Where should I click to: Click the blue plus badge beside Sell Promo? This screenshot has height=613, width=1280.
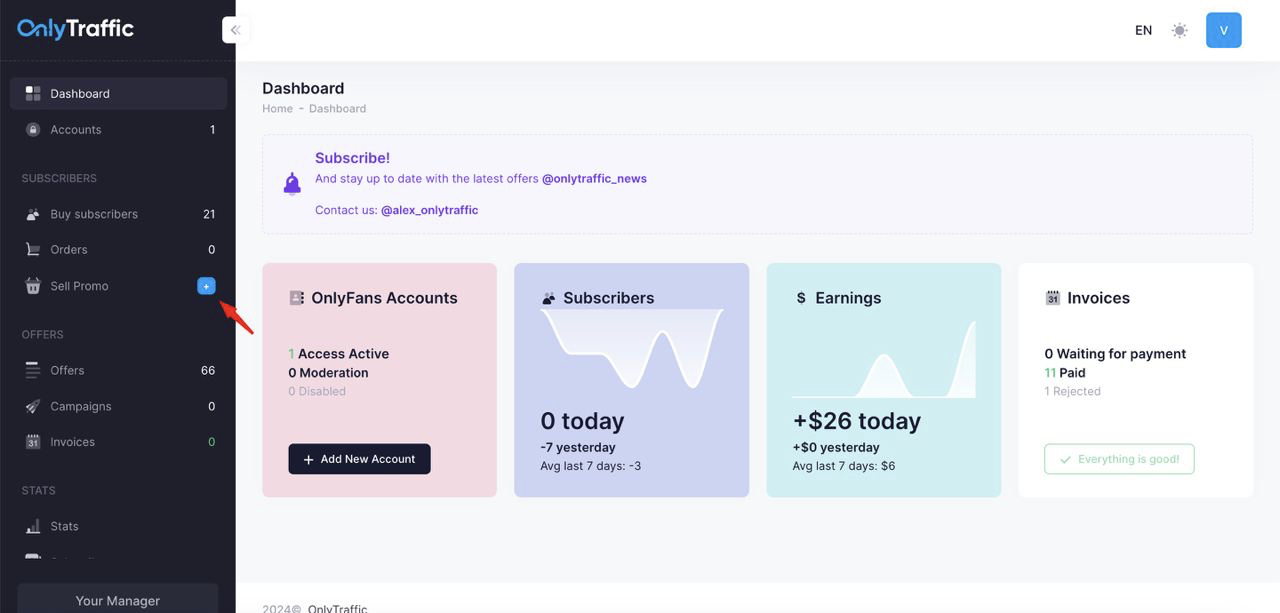[x=206, y=286]
